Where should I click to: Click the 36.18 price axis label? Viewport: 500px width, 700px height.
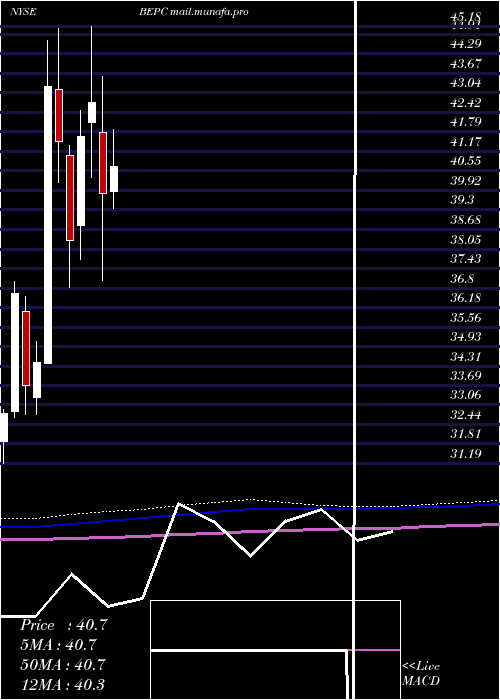point(466,298)
